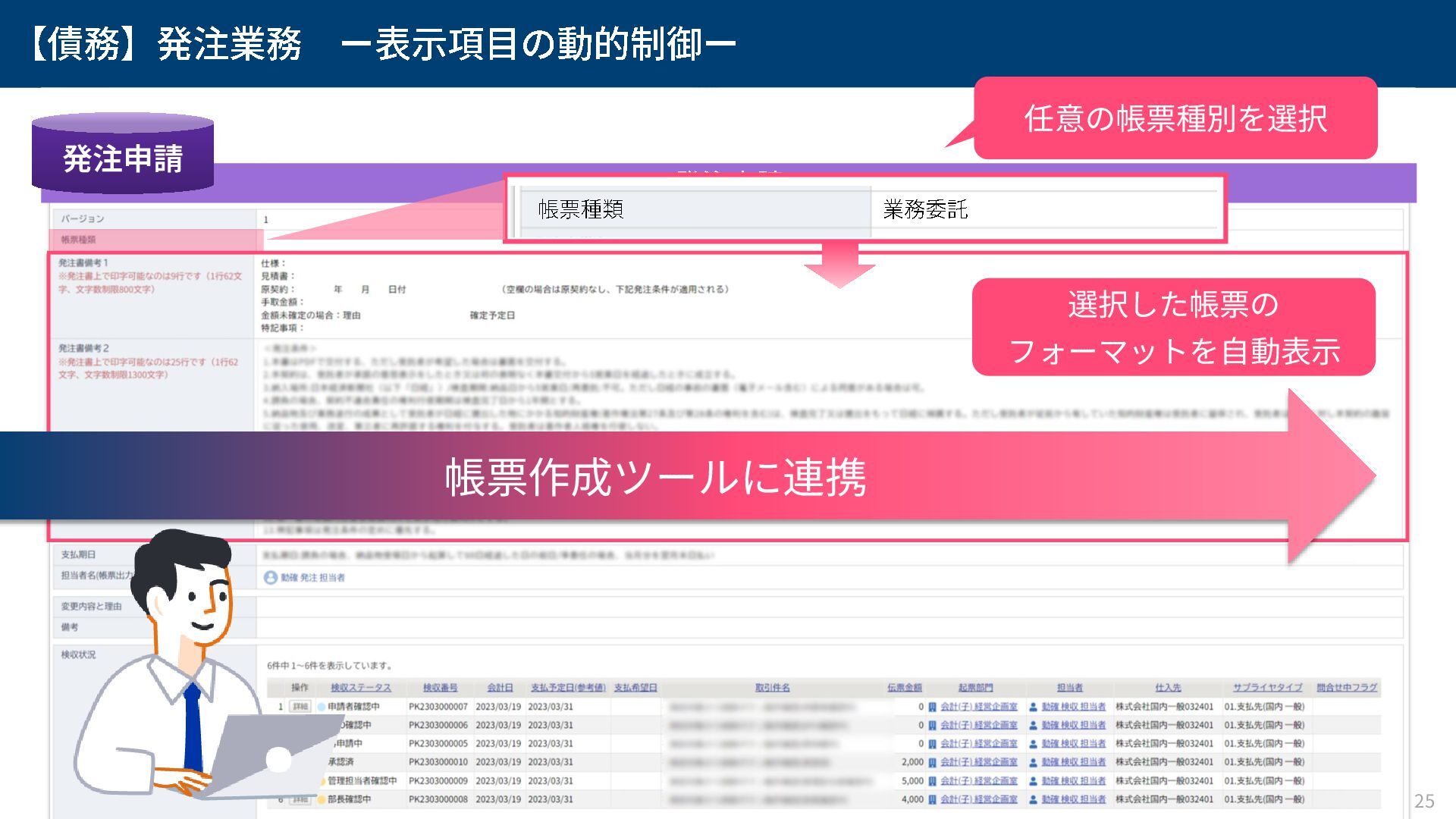
Task: Click the person icon in first row 担当者
Action: pos(1033,707)
